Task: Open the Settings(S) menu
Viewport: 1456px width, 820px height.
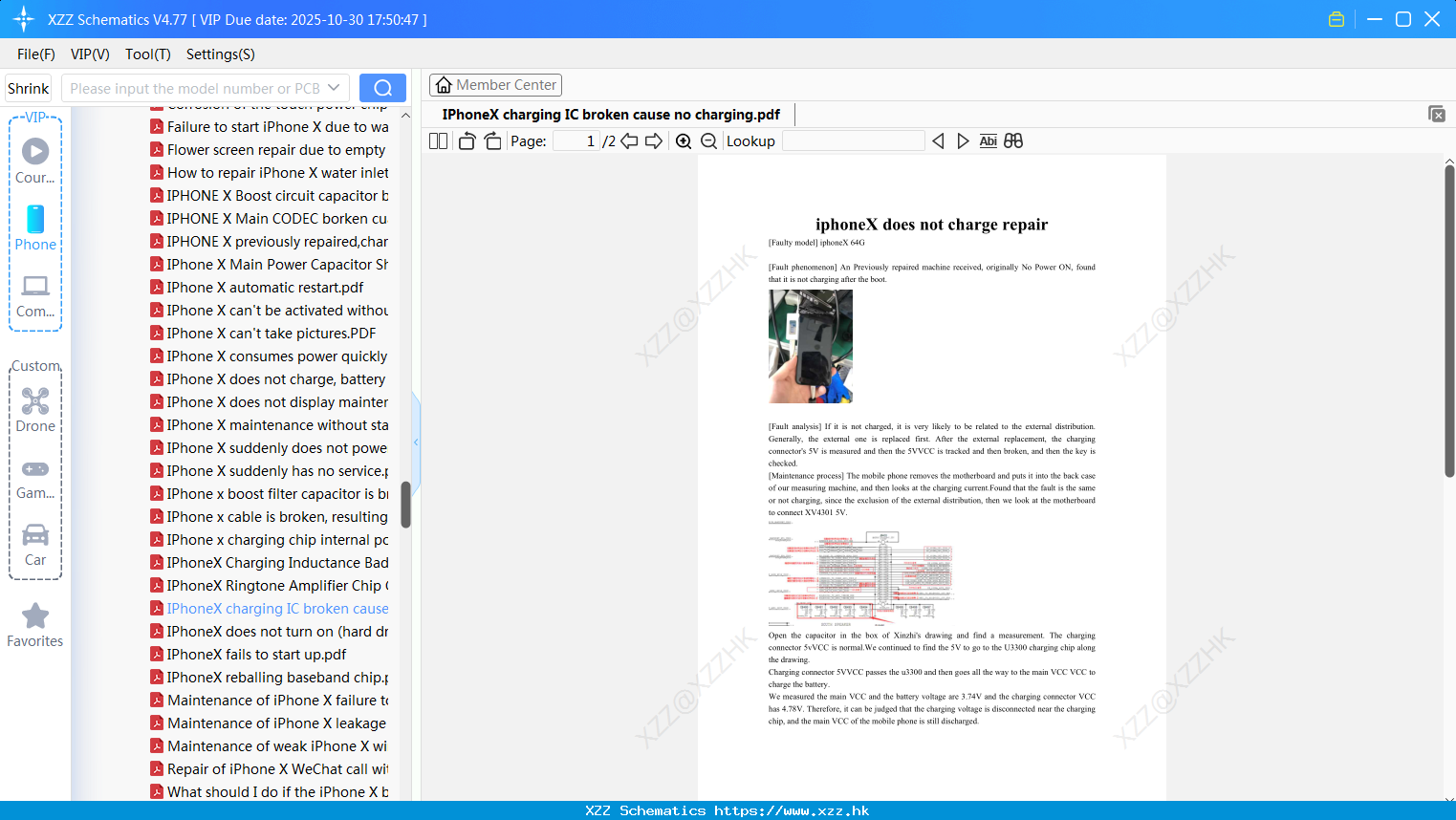Action: click(221, 54)
